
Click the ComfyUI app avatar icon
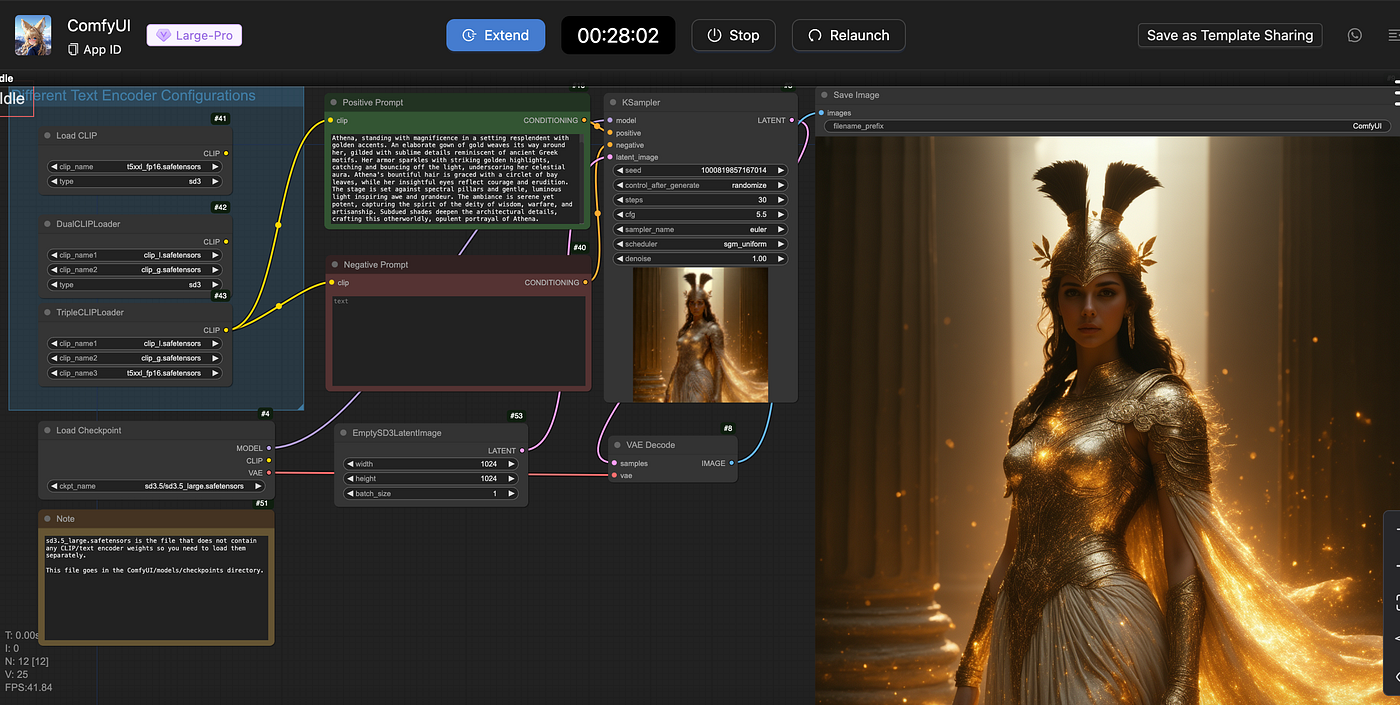pos(33,35)
